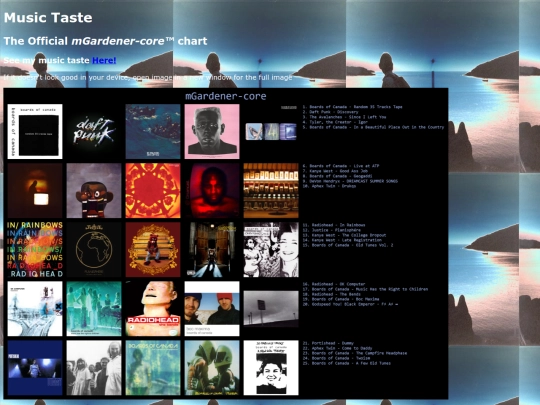
Task: Click the Devon Hendryx Dreamcast Summer Songs cover
Action: (212, 190)
